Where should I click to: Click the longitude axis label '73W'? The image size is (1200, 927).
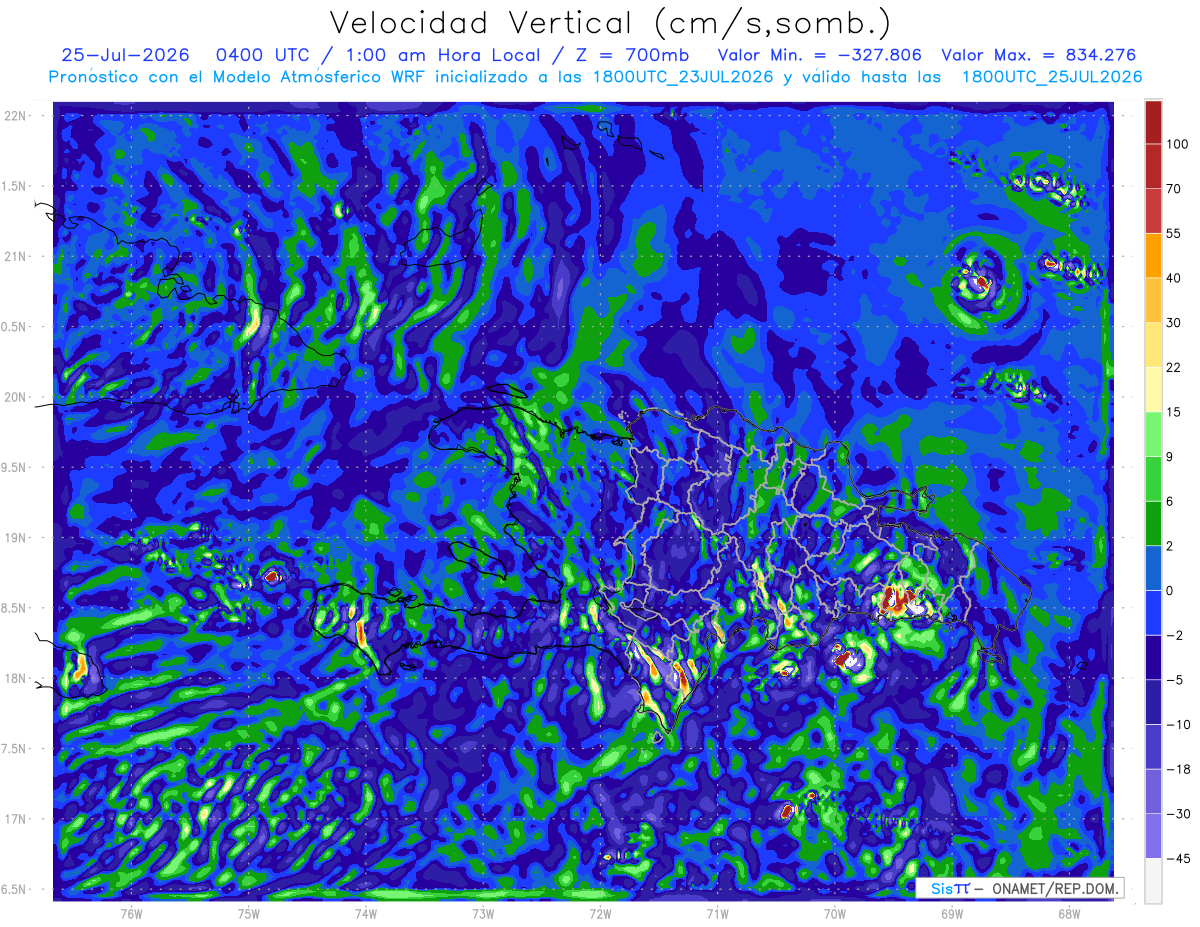click(483, 913)
